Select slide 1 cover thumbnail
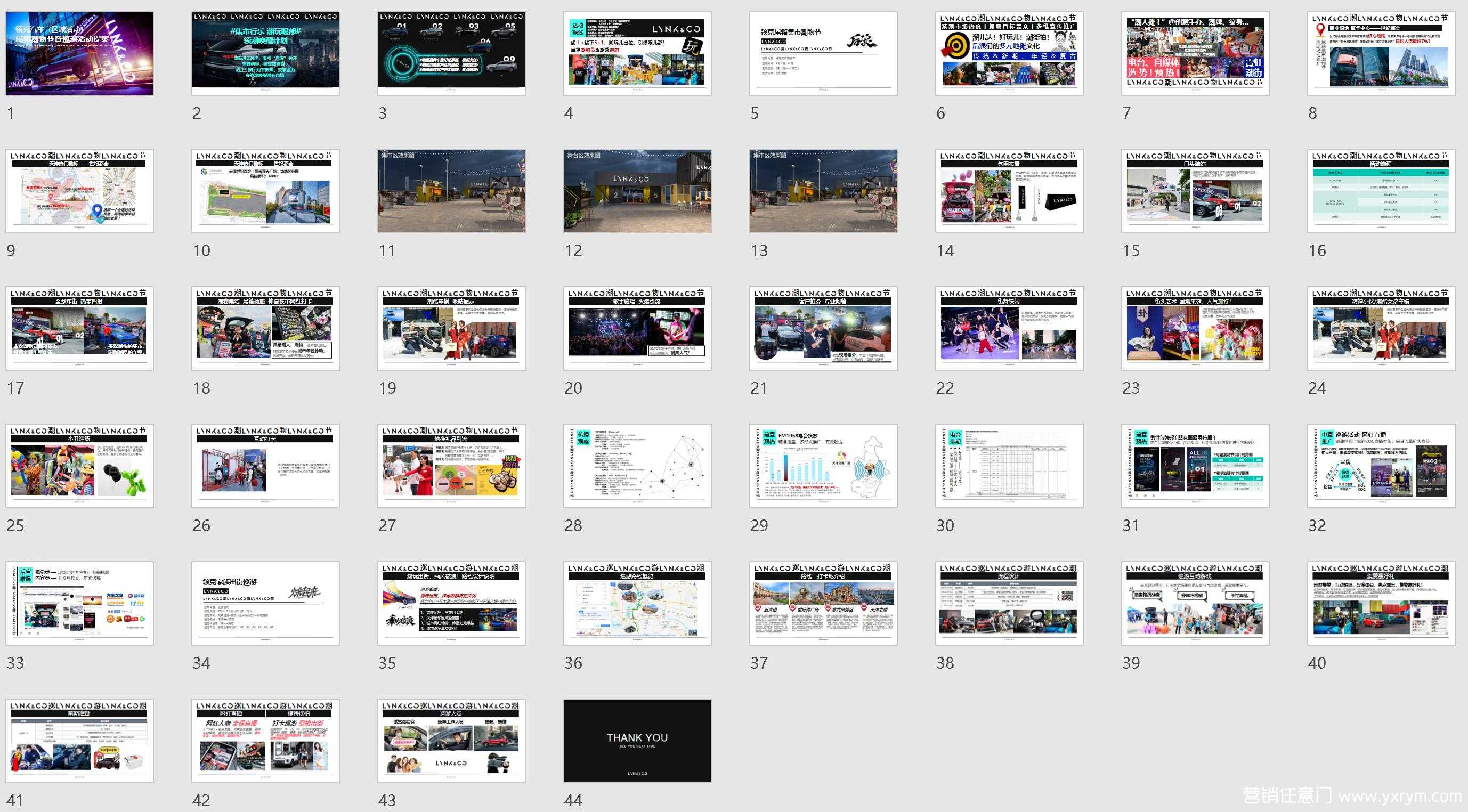 (80, 54)
